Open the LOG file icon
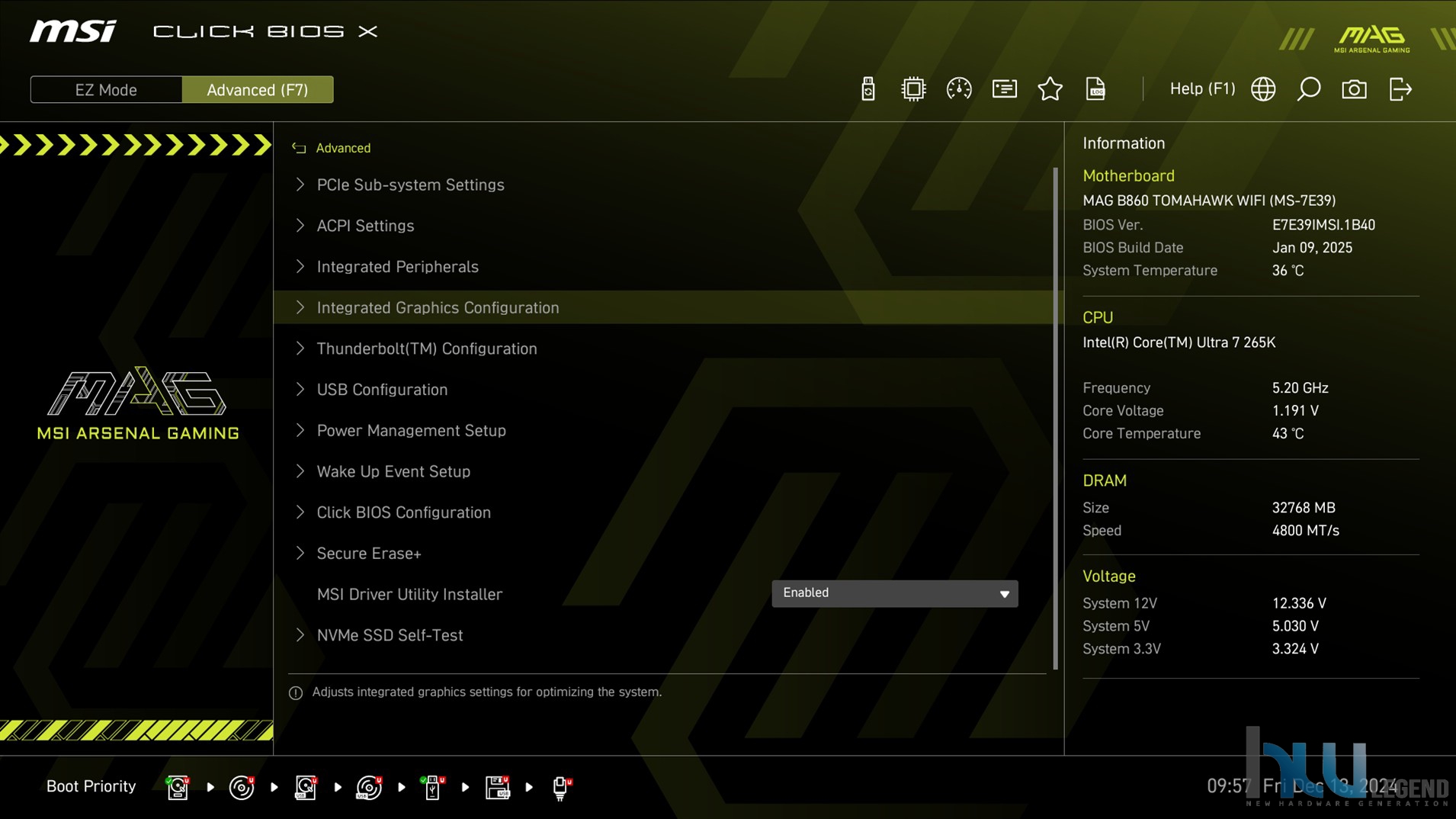This screenshot has height=819, width=1456. [x=1095, y=89]
